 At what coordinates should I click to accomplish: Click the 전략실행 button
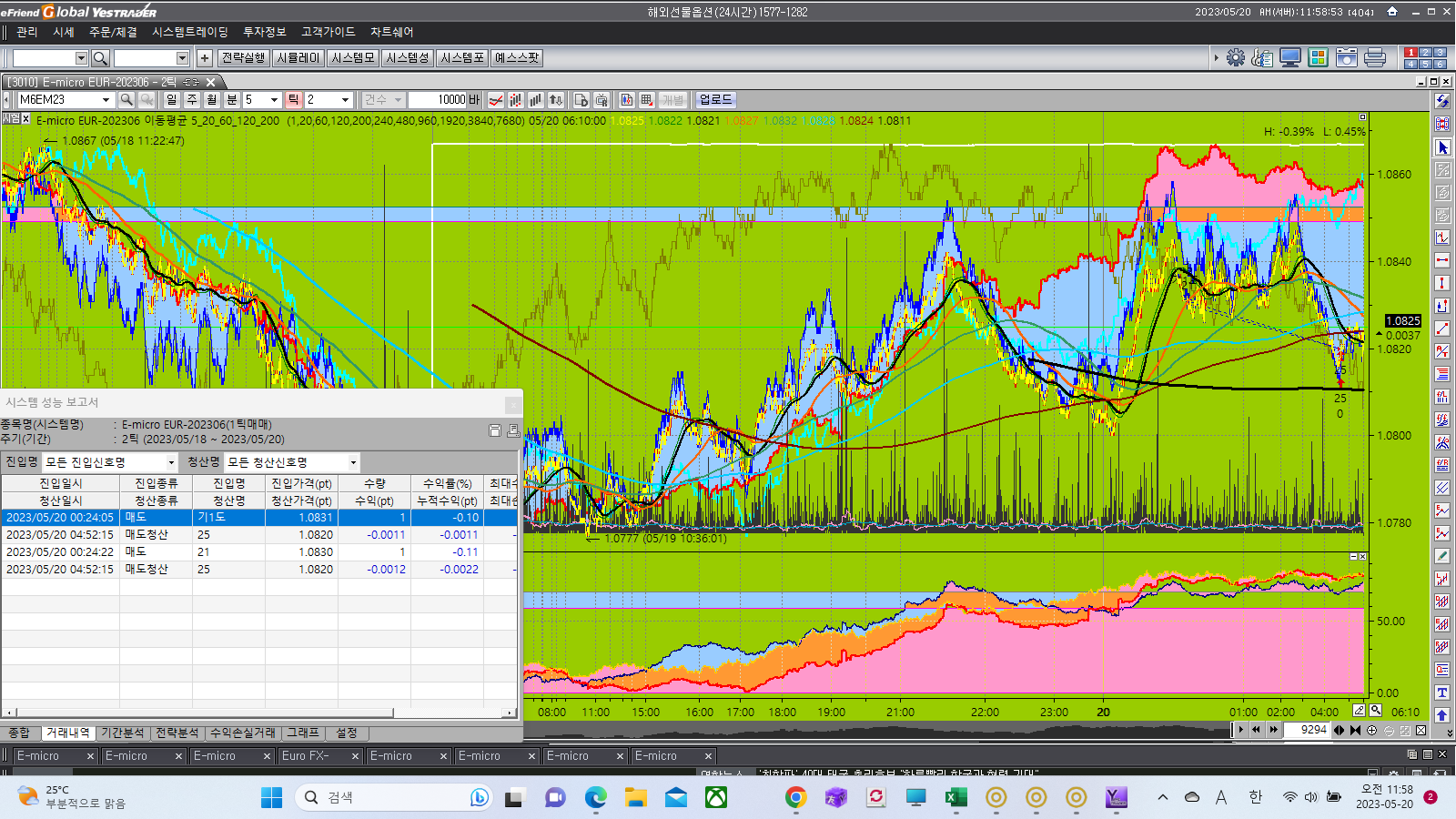(243, 57)
